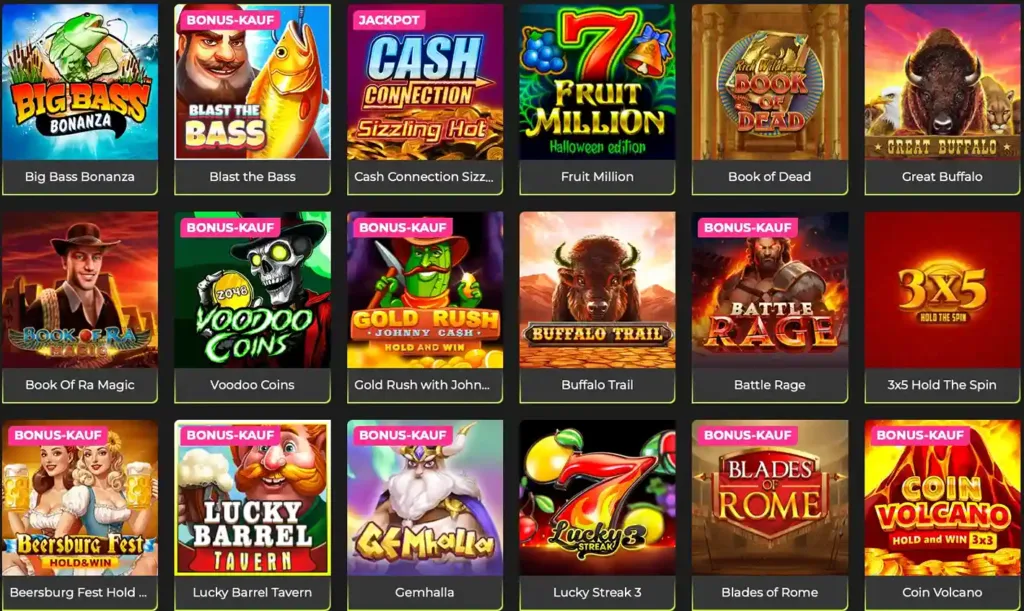Viewport: 1024px width, 611px height.
Task: Launch Blast the Bass slot artwork
Action: (252, 82)
